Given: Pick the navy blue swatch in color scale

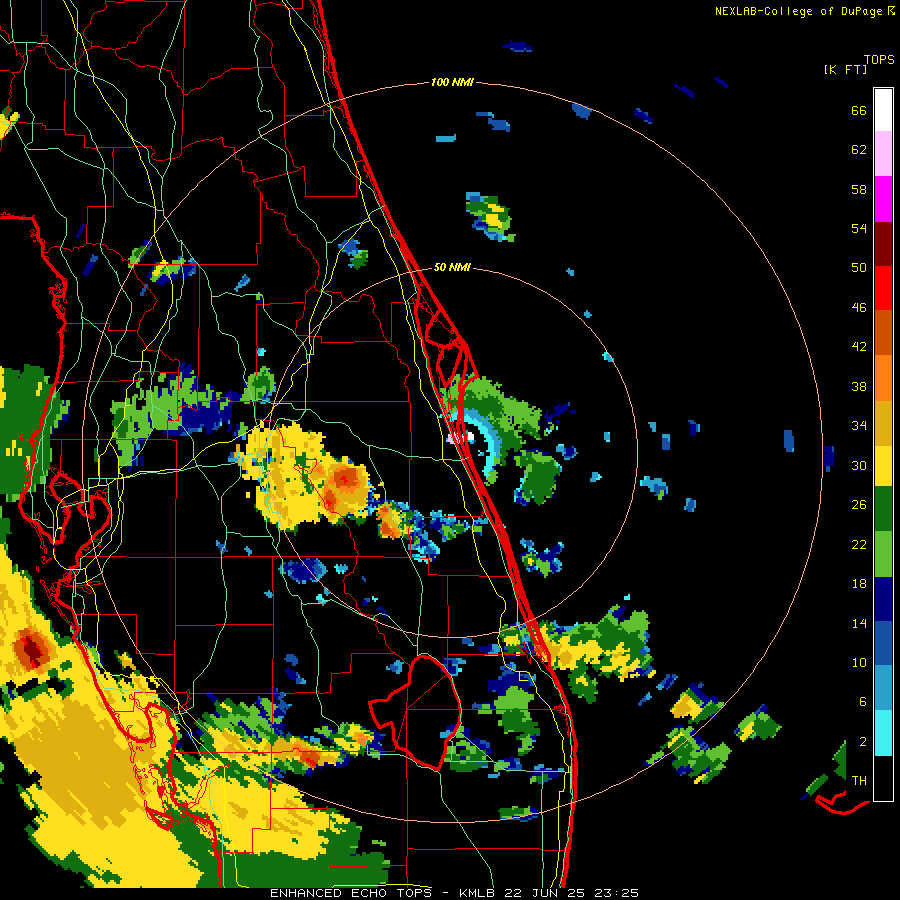Looking at the screenshot, I should pyautogui.click(x=883, y=599).
